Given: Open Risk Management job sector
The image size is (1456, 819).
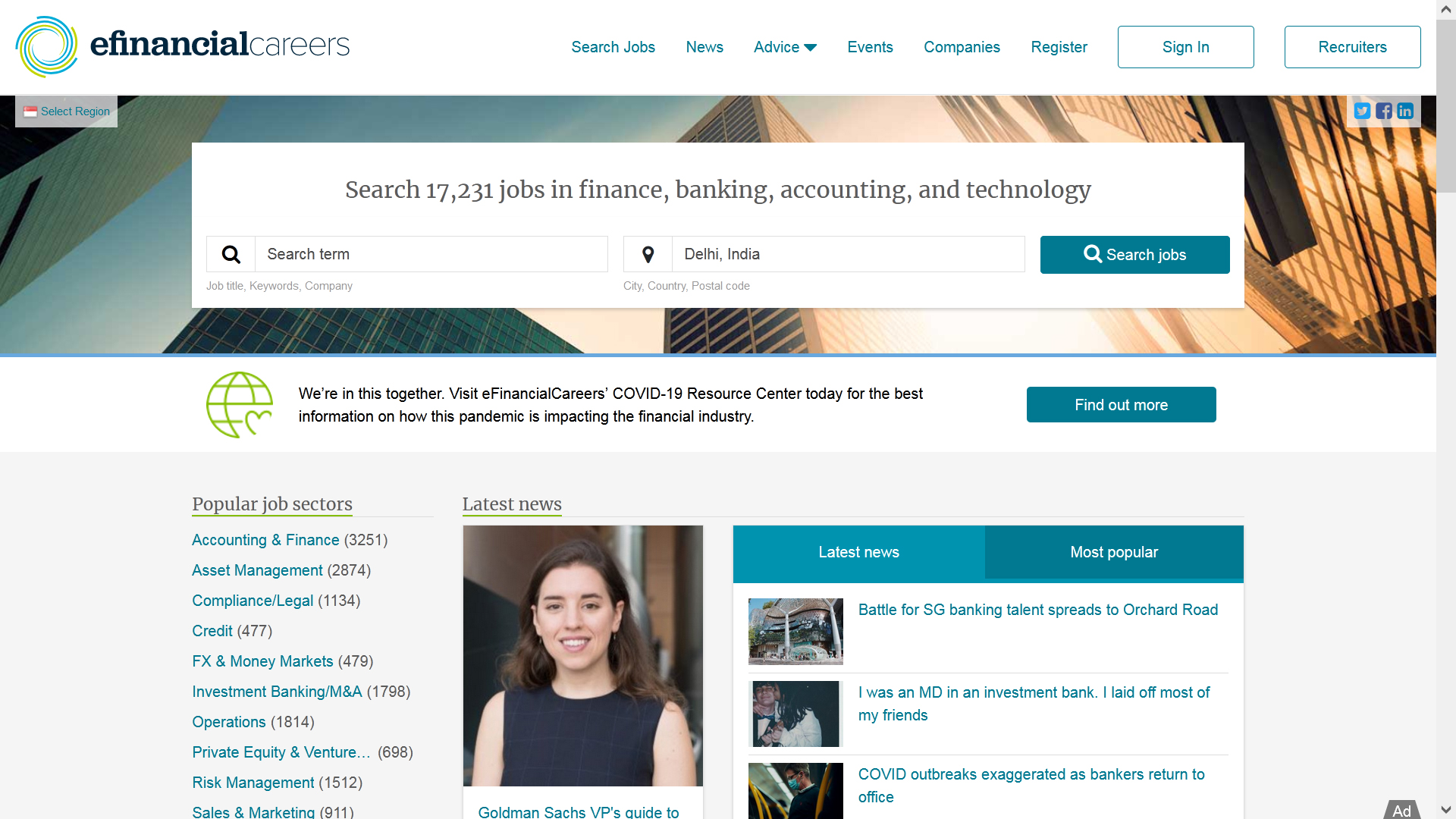Looking at the screenshot, I should click(x=253, y=783).
